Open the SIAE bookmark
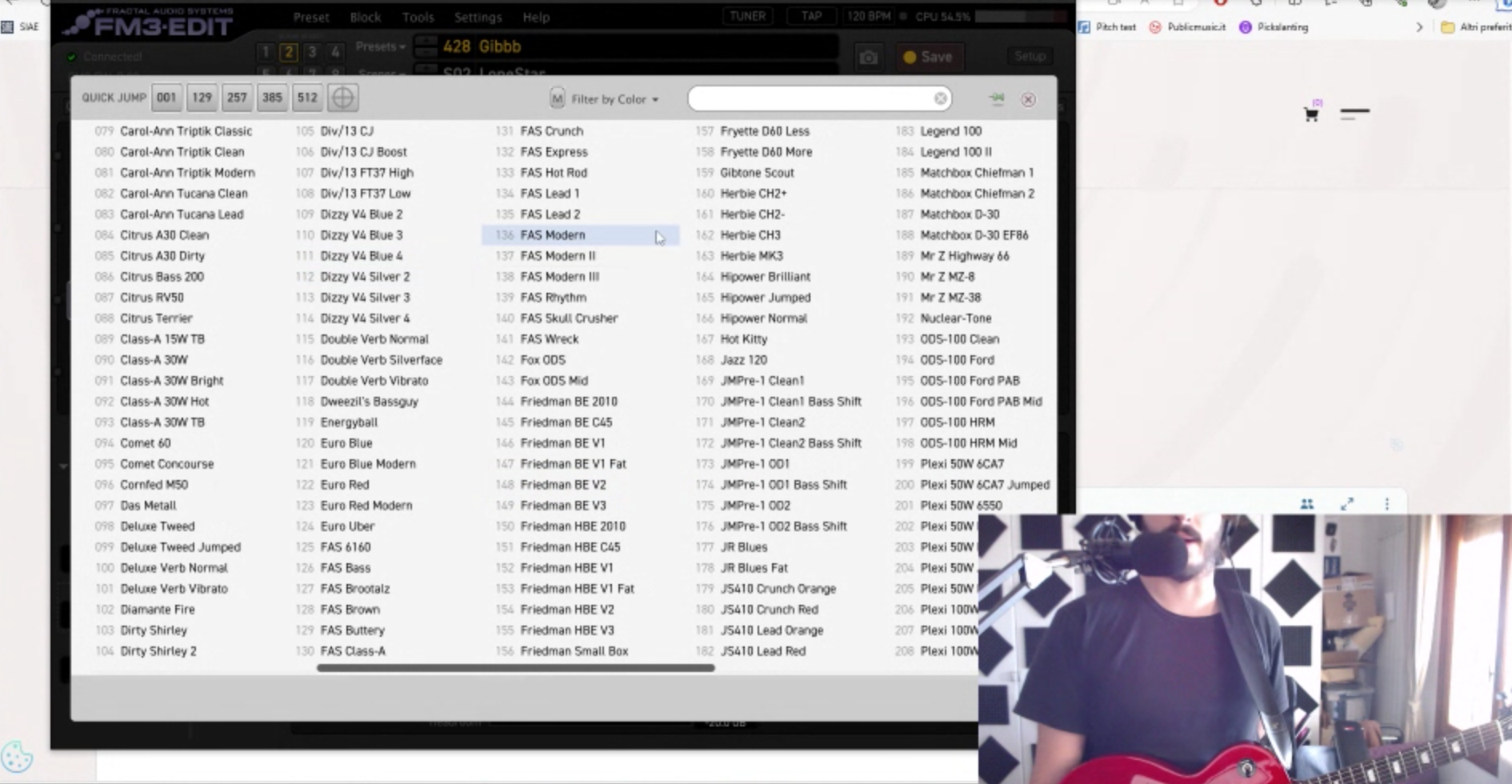The height and width of the screenshot is (784, 1512). [x=21, y=27]
